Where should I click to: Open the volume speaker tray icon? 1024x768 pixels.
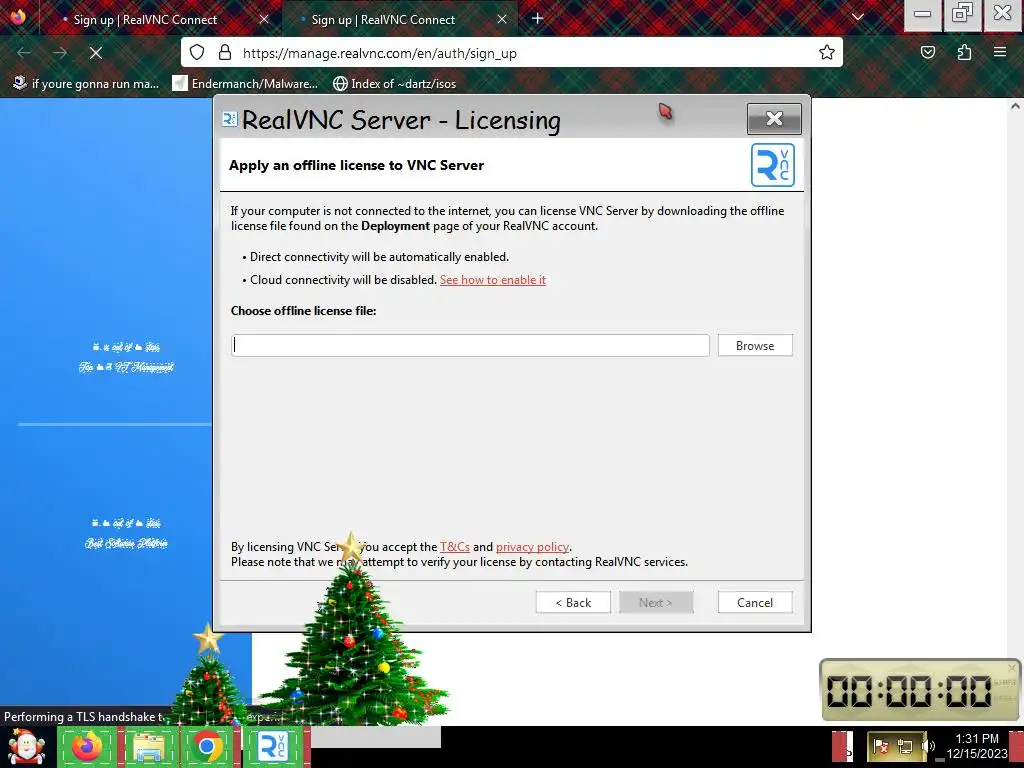929,746
